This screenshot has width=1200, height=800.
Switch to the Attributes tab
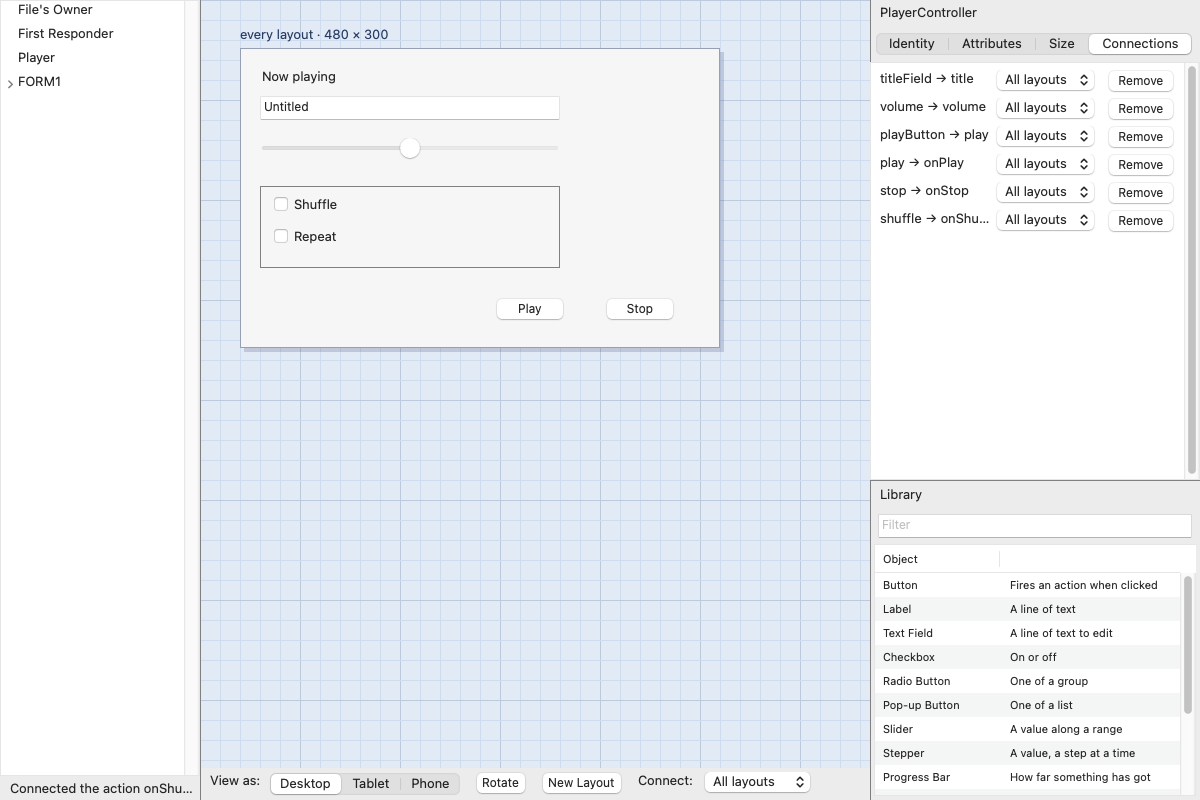coord(991,44)
